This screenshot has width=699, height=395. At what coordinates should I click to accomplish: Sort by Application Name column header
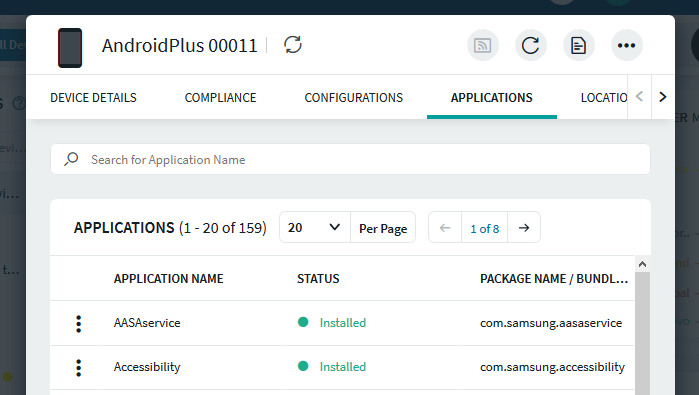pyautogui.click(x=169, y=279)
